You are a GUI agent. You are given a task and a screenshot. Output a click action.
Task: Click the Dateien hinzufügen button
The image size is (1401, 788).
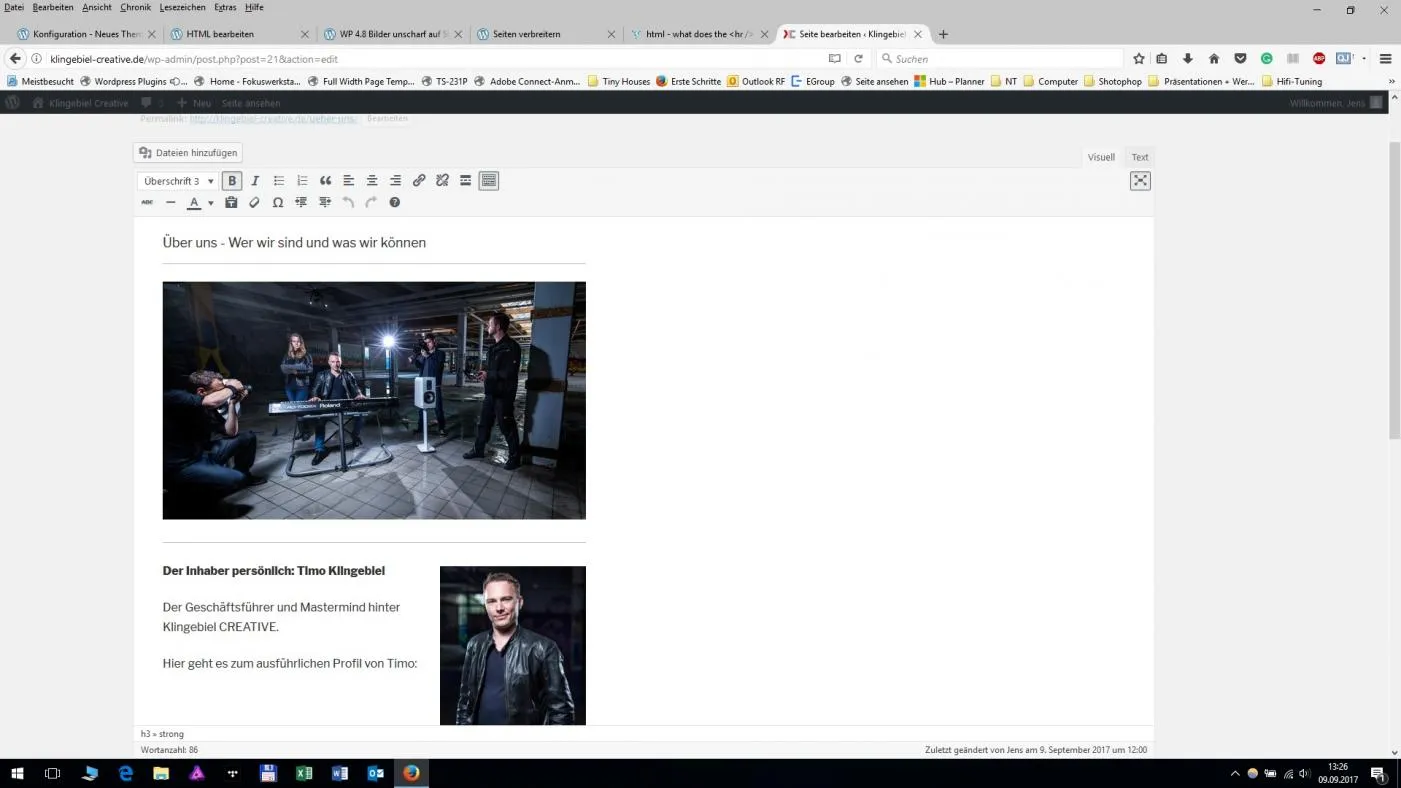click(188, 153)
